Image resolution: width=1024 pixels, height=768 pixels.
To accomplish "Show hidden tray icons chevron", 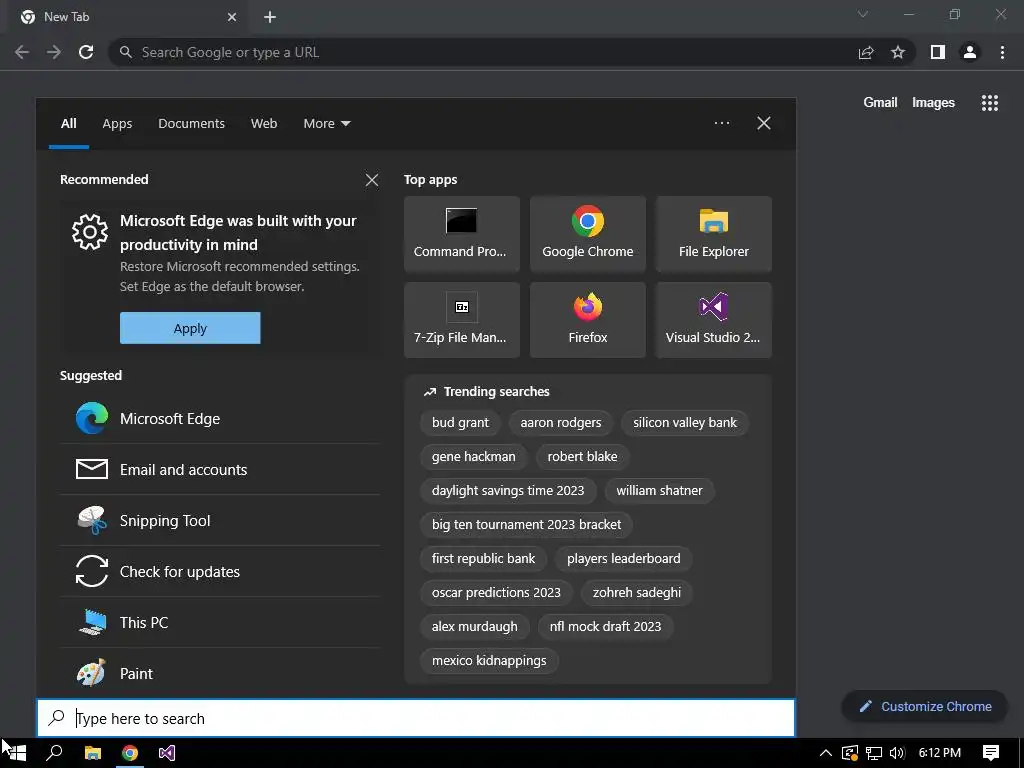I will [x=825, y=753].
